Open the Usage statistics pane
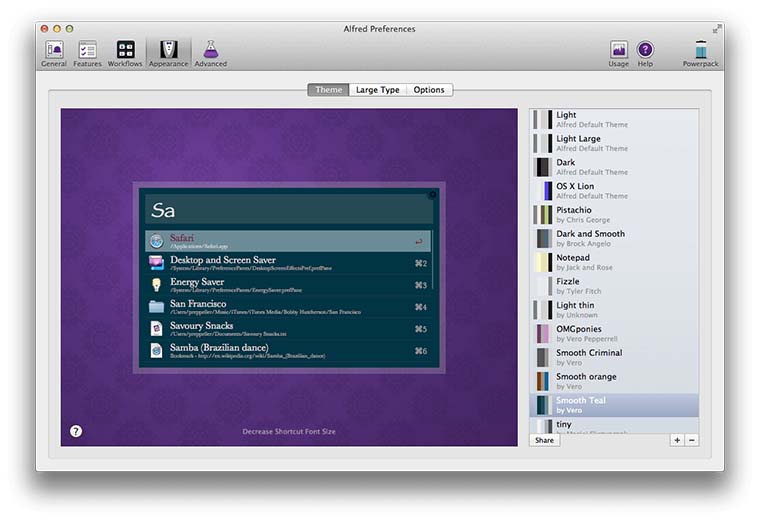This screenshot has height=521, width=760. [618, 53]
